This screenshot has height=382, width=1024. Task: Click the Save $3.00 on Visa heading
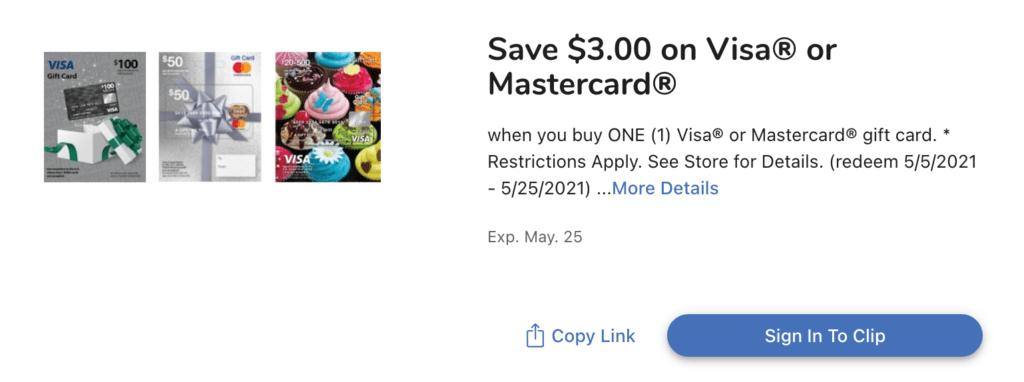(x=662, y=67)
